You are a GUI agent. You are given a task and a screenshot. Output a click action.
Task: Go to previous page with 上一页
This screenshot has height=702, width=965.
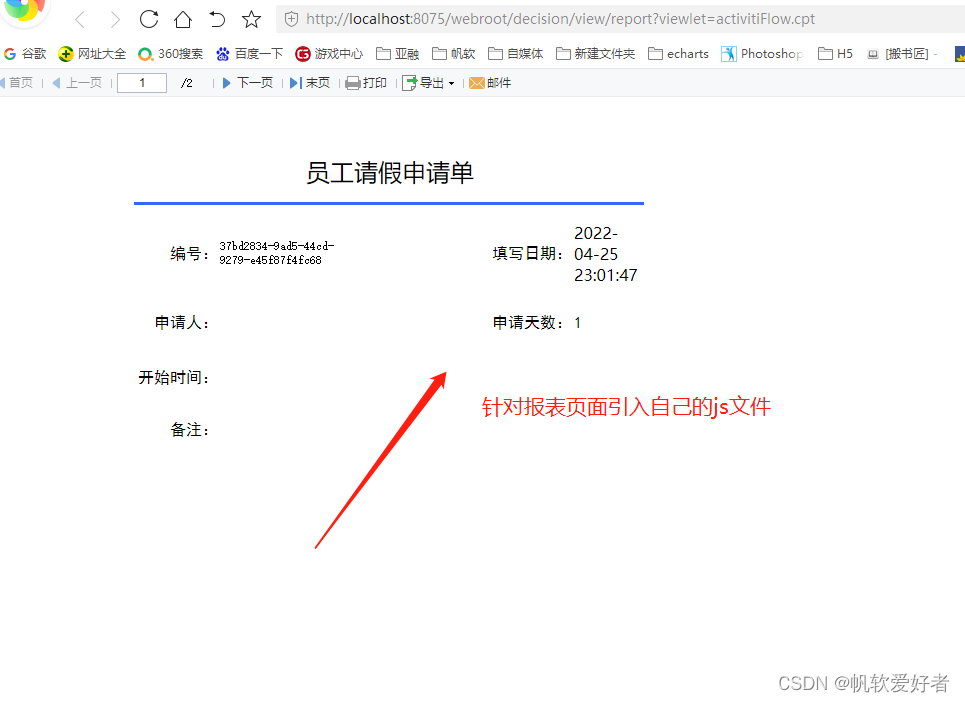(77, 83)
